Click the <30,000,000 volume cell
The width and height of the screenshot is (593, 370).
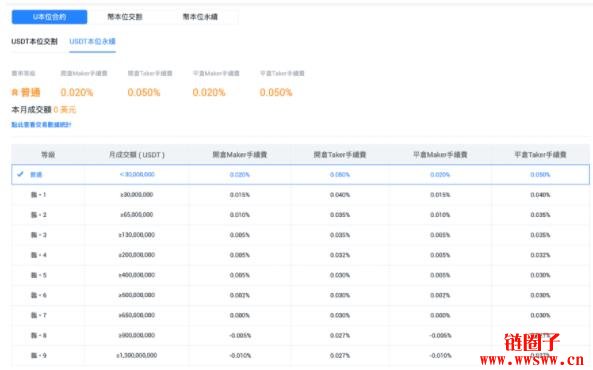point(137,174)
